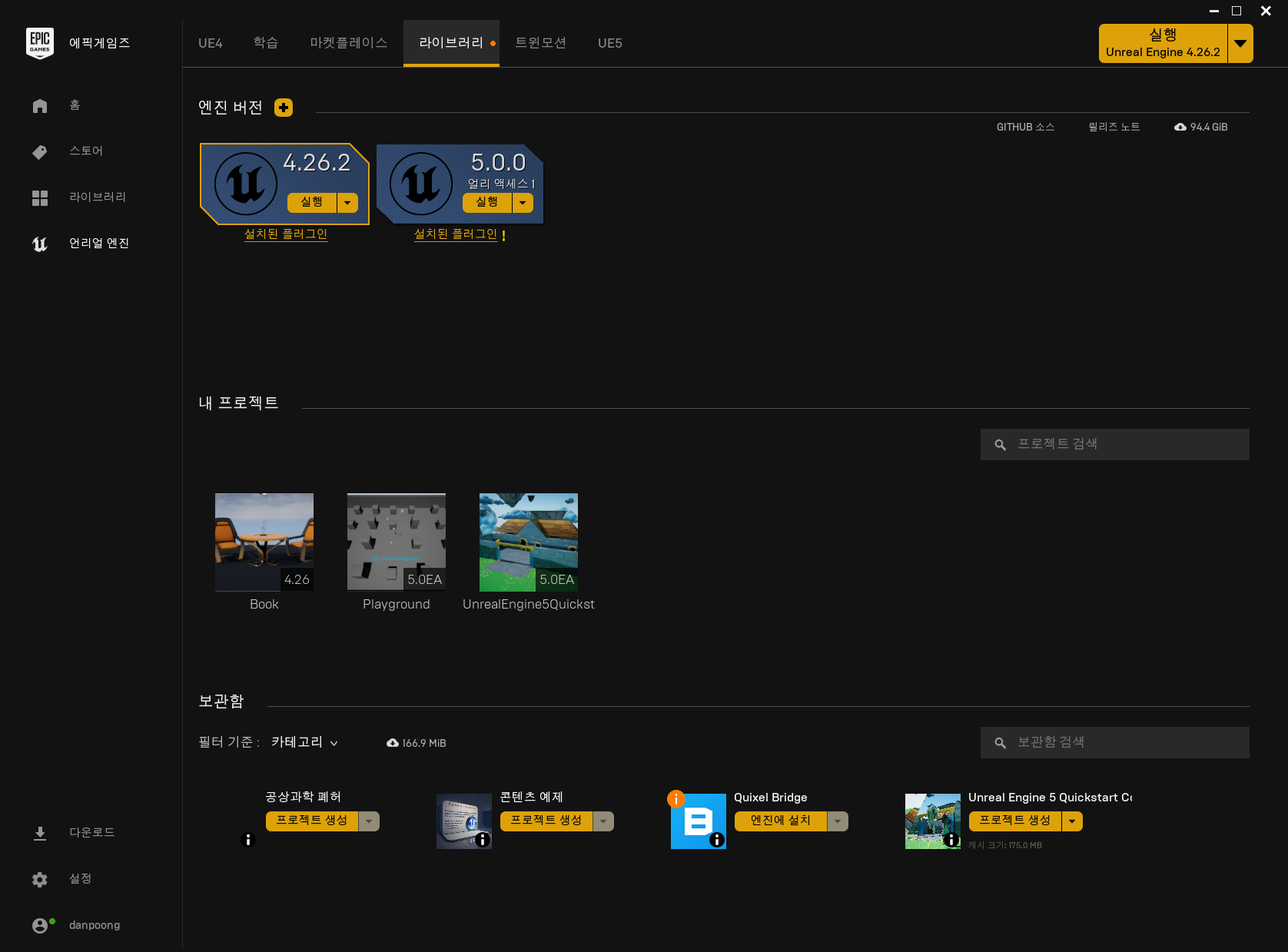Click the danpoong user avatar icon

[x=40, y=925]
